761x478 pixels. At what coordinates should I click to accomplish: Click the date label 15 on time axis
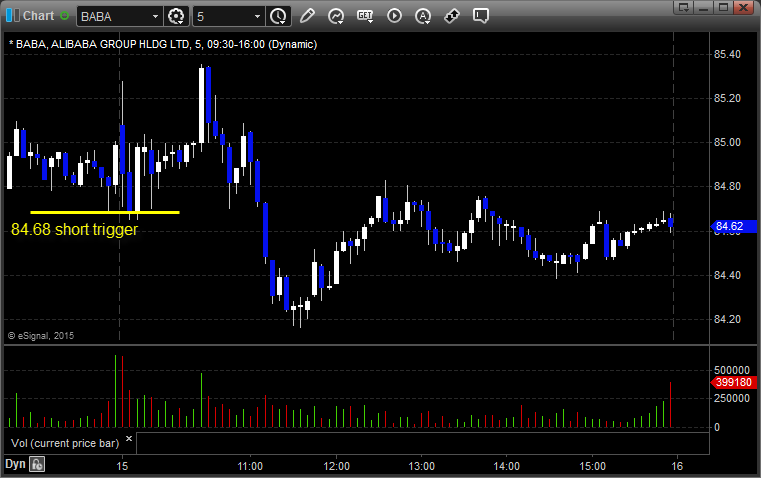pyautogui.click(x=122, y=466)
